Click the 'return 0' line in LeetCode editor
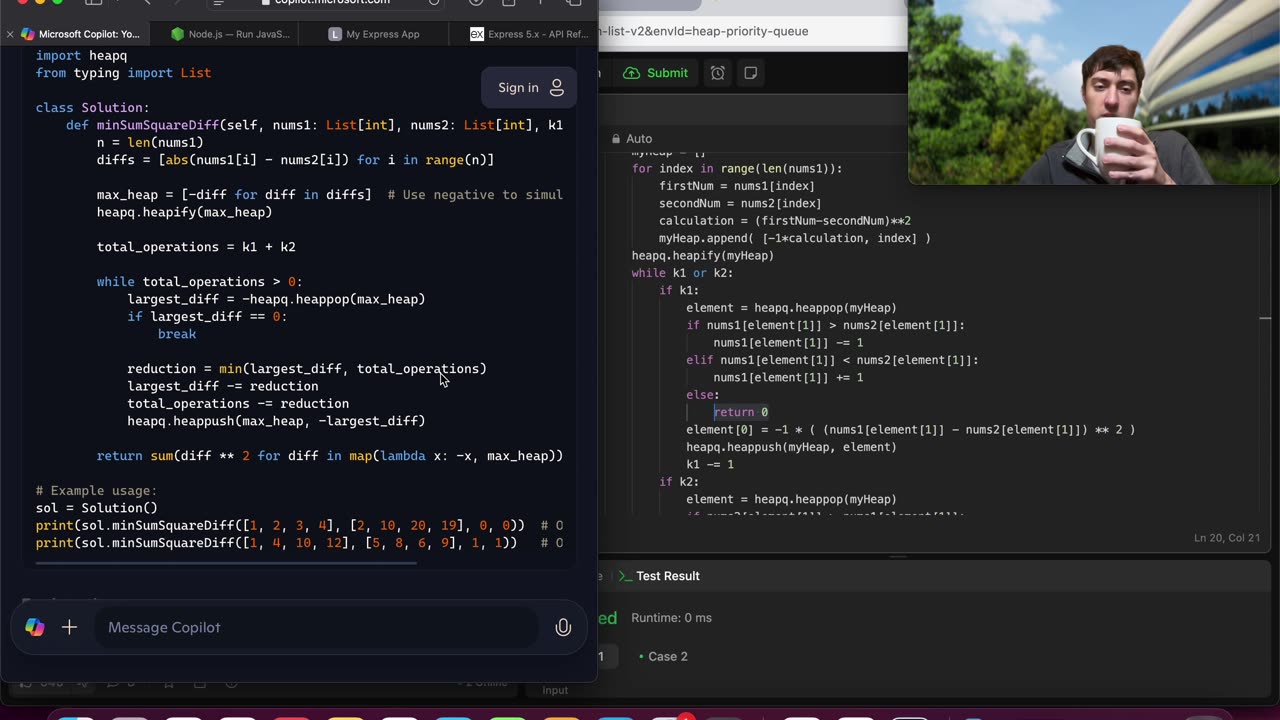The height and width of the screenshot is (720, 1280). [741, 412]
